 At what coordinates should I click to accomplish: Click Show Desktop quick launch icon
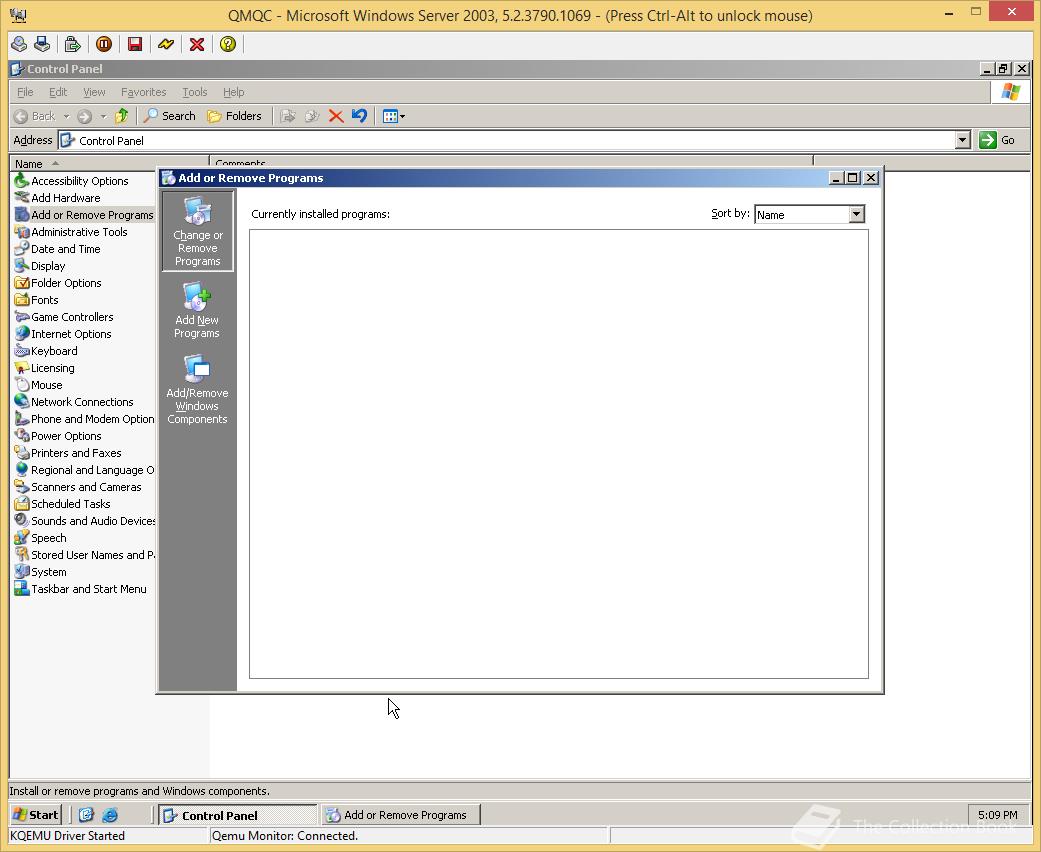point(86,815)
